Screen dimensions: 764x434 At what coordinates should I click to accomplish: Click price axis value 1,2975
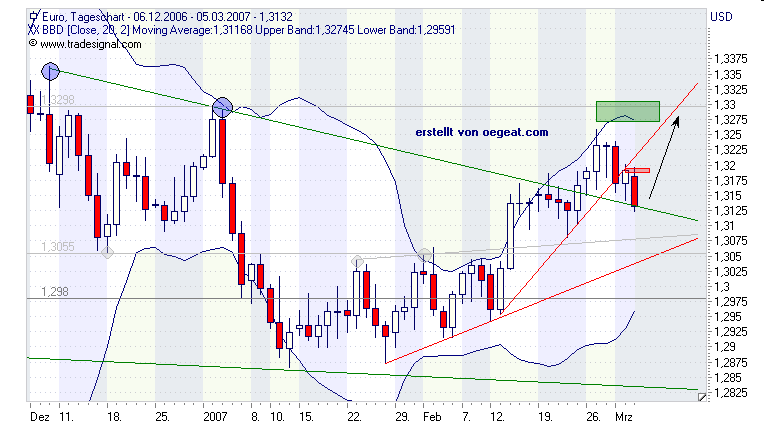[x=730, y=302]
